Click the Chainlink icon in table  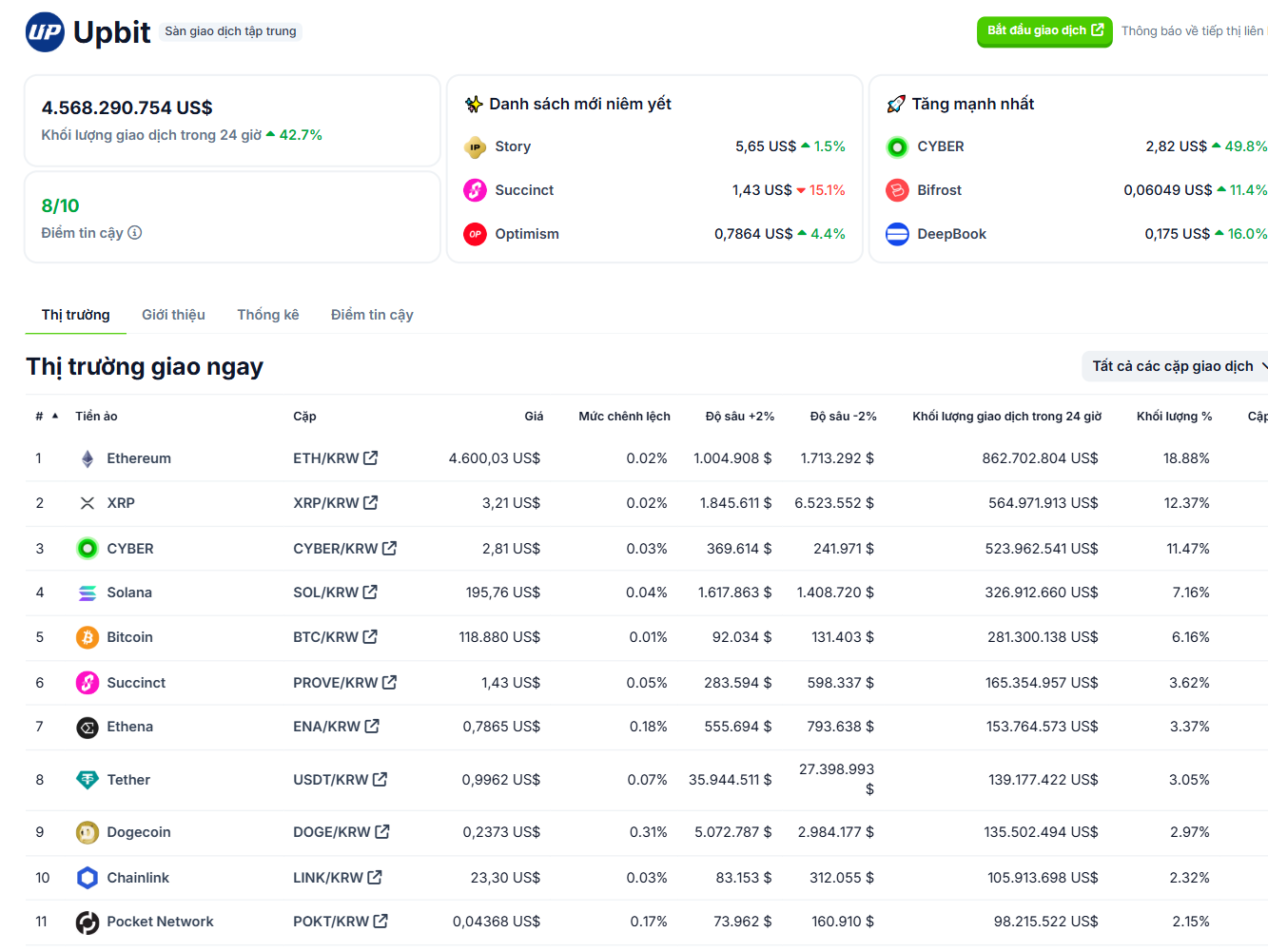(x=88, y=878)
